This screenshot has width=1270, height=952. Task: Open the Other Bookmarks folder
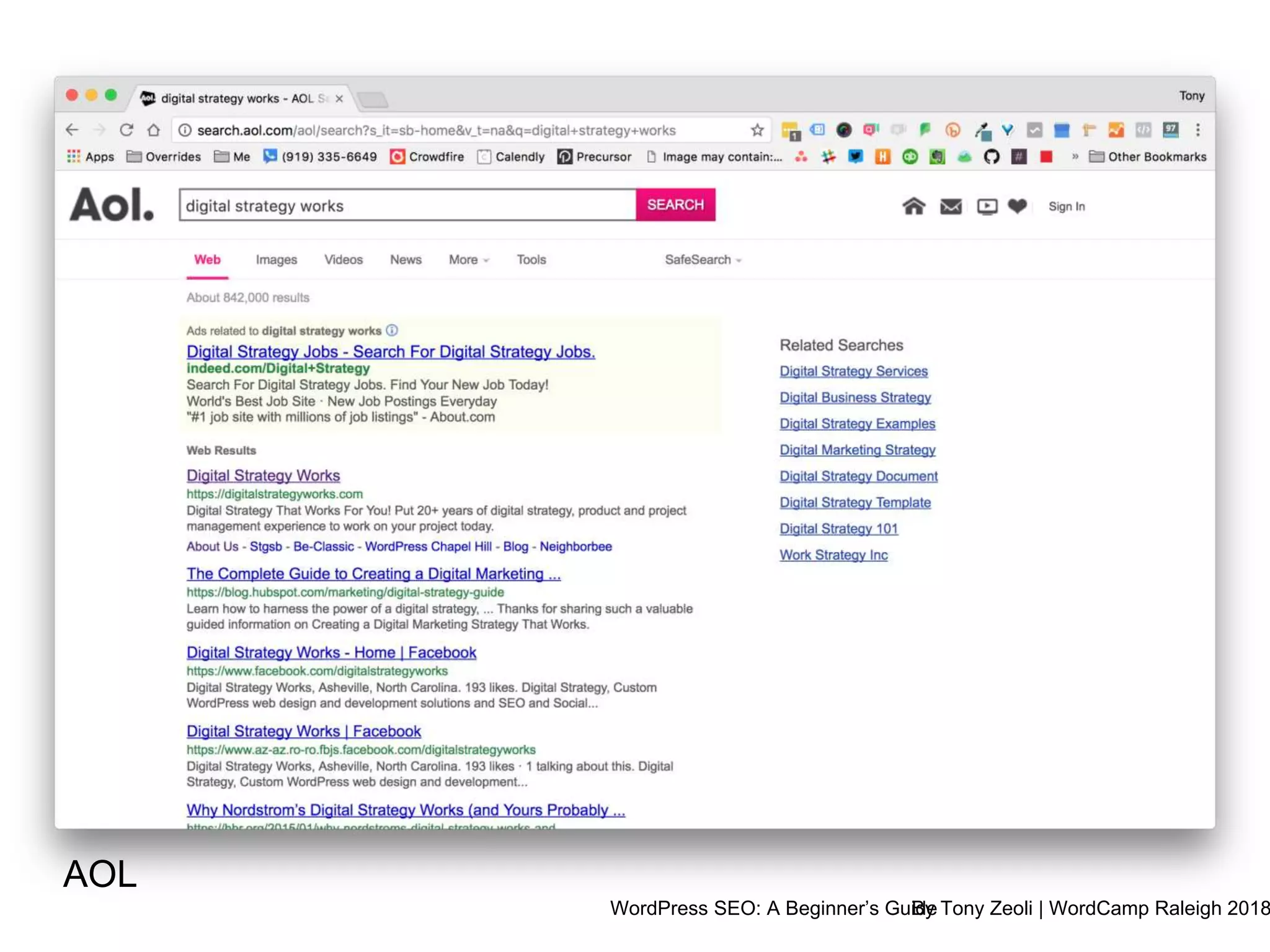pos(1148,157)
